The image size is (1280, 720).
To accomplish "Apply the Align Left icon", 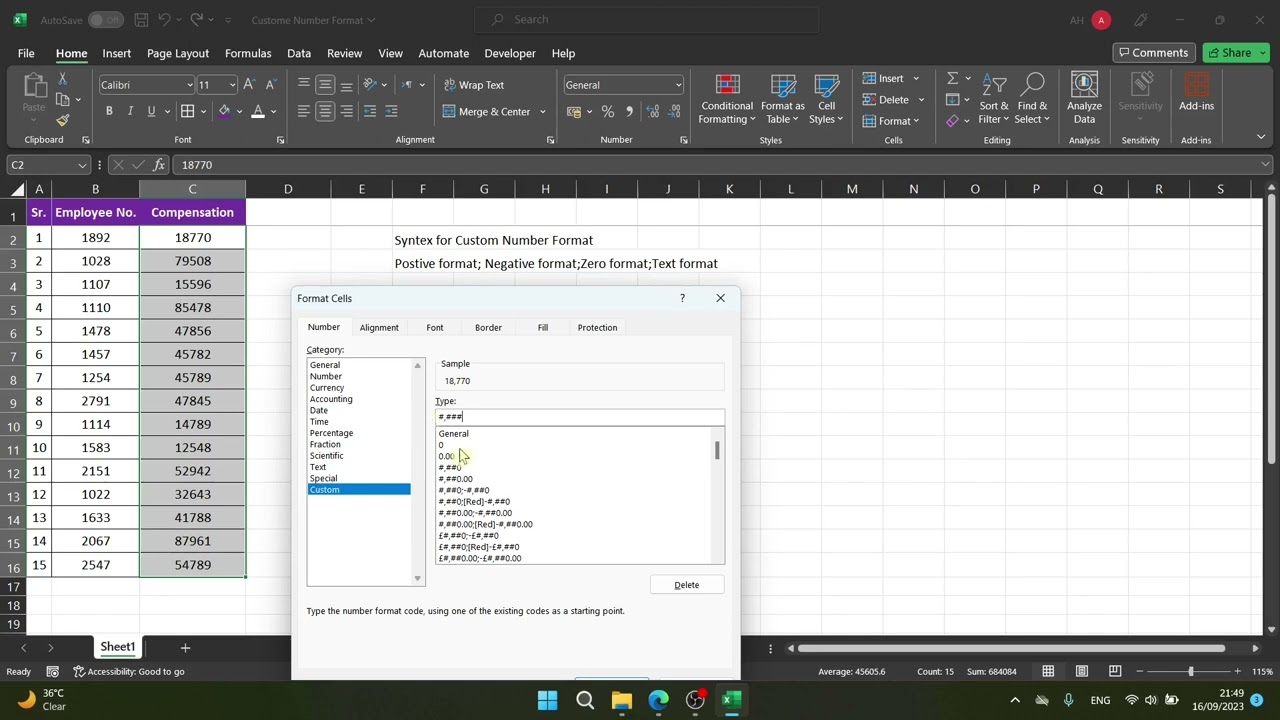I will (304, 111).
